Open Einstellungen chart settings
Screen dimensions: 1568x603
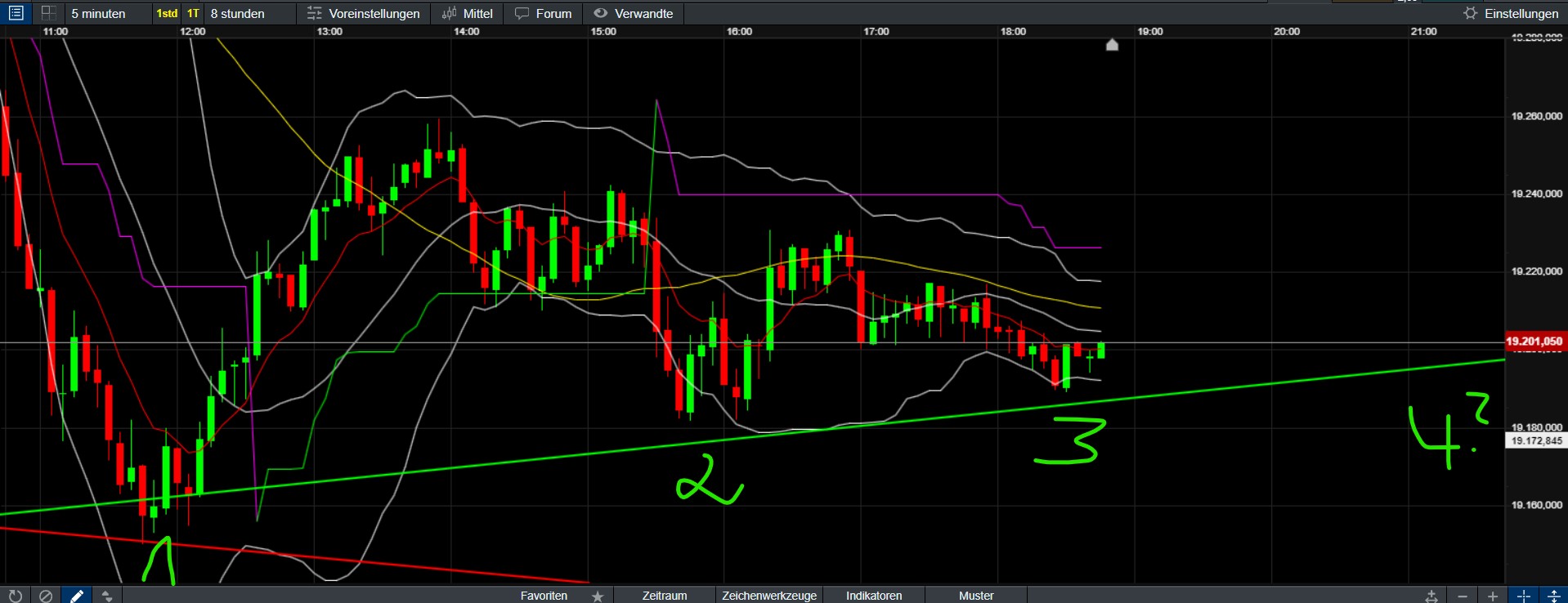click(x=1512, y=13)
